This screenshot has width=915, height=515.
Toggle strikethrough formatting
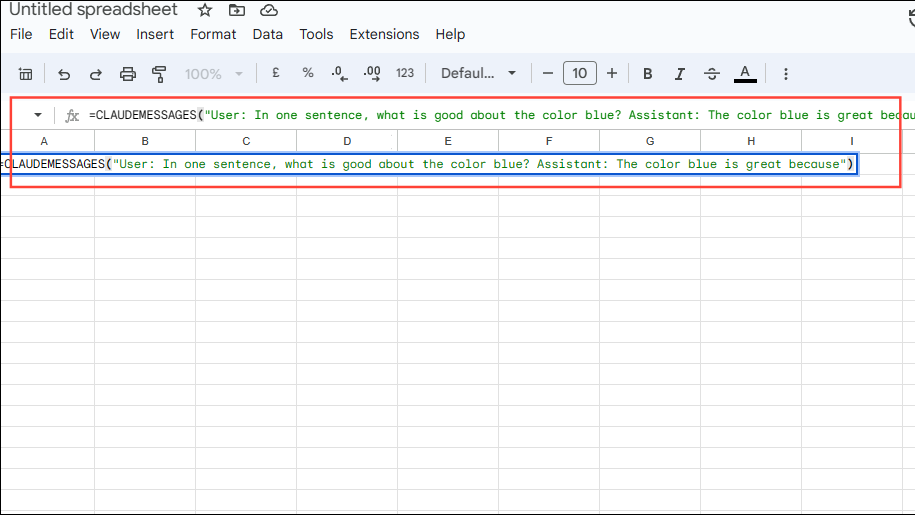(711, 74)
